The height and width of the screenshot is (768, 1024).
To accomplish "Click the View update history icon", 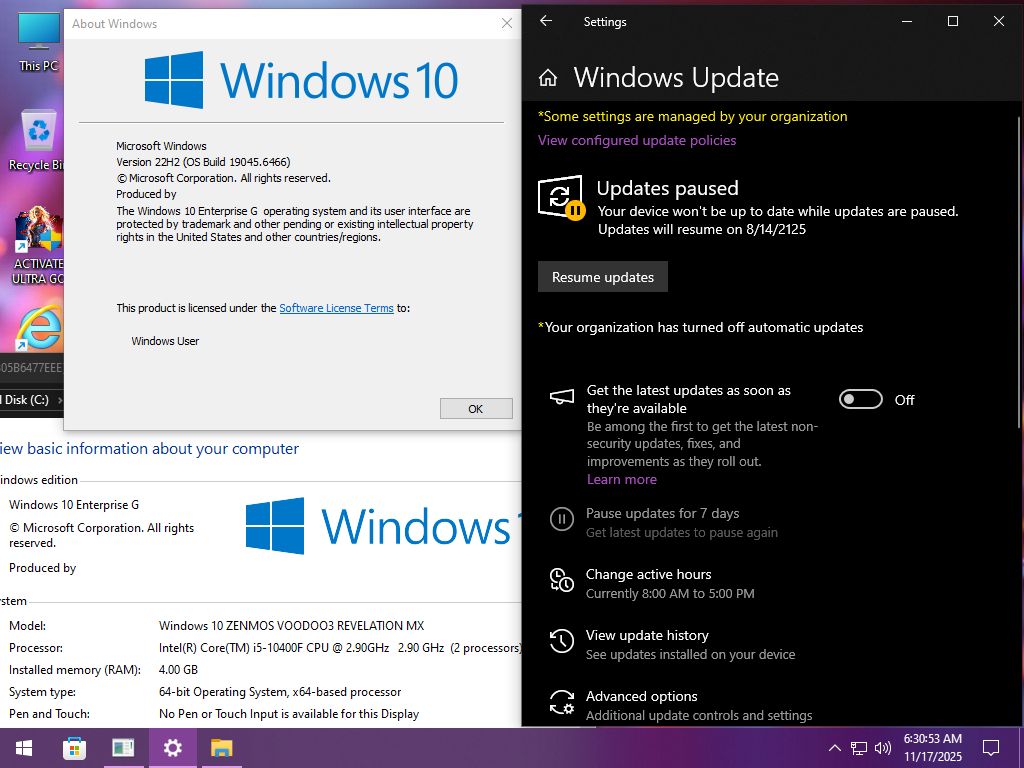I will (562, 641).
